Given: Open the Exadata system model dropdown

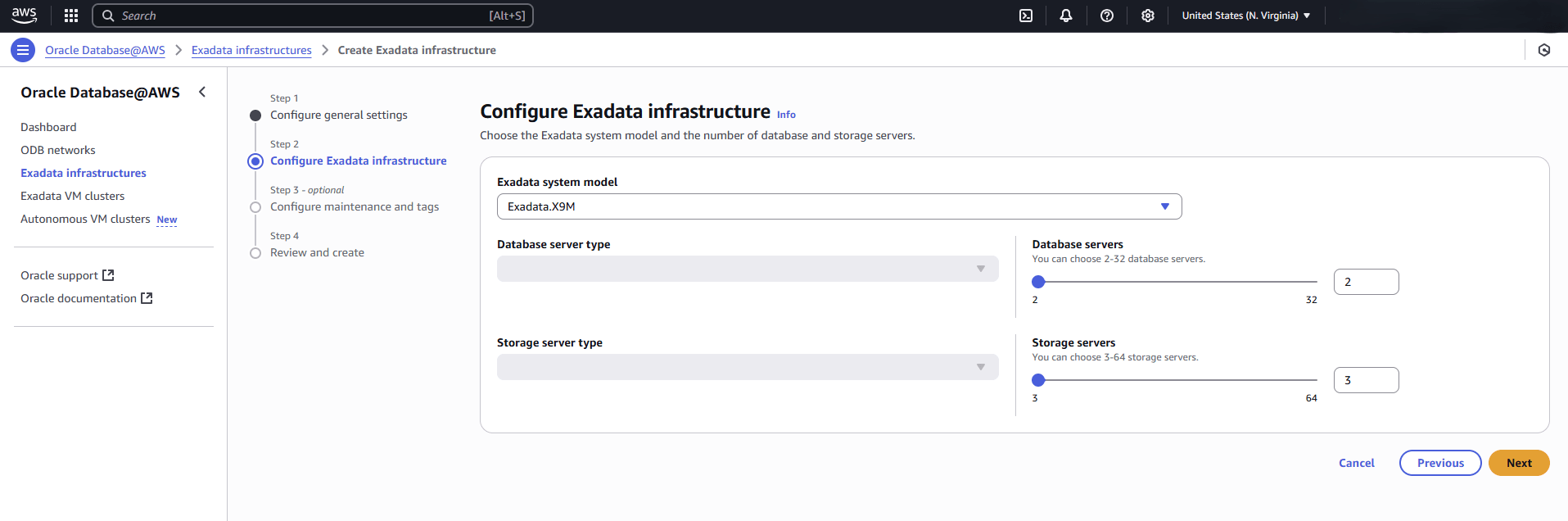Looking at the screenshot, I should click(x=838, y=206).
